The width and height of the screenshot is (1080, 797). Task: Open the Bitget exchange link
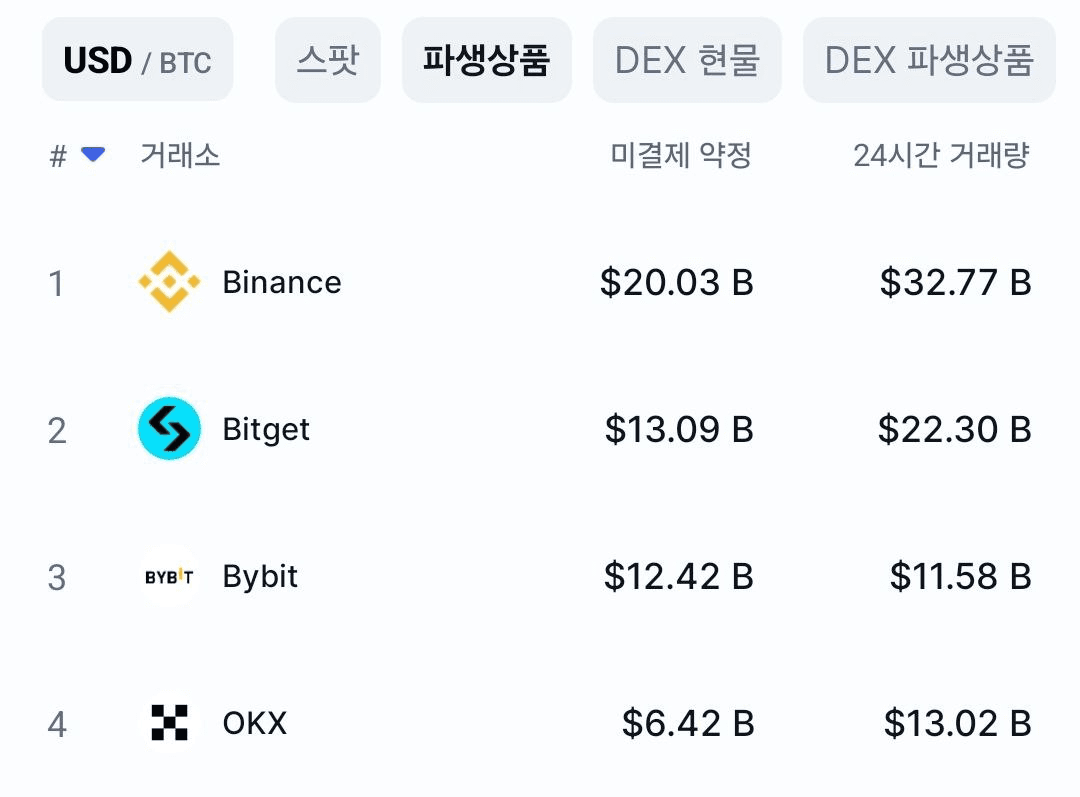pos(266,429)
